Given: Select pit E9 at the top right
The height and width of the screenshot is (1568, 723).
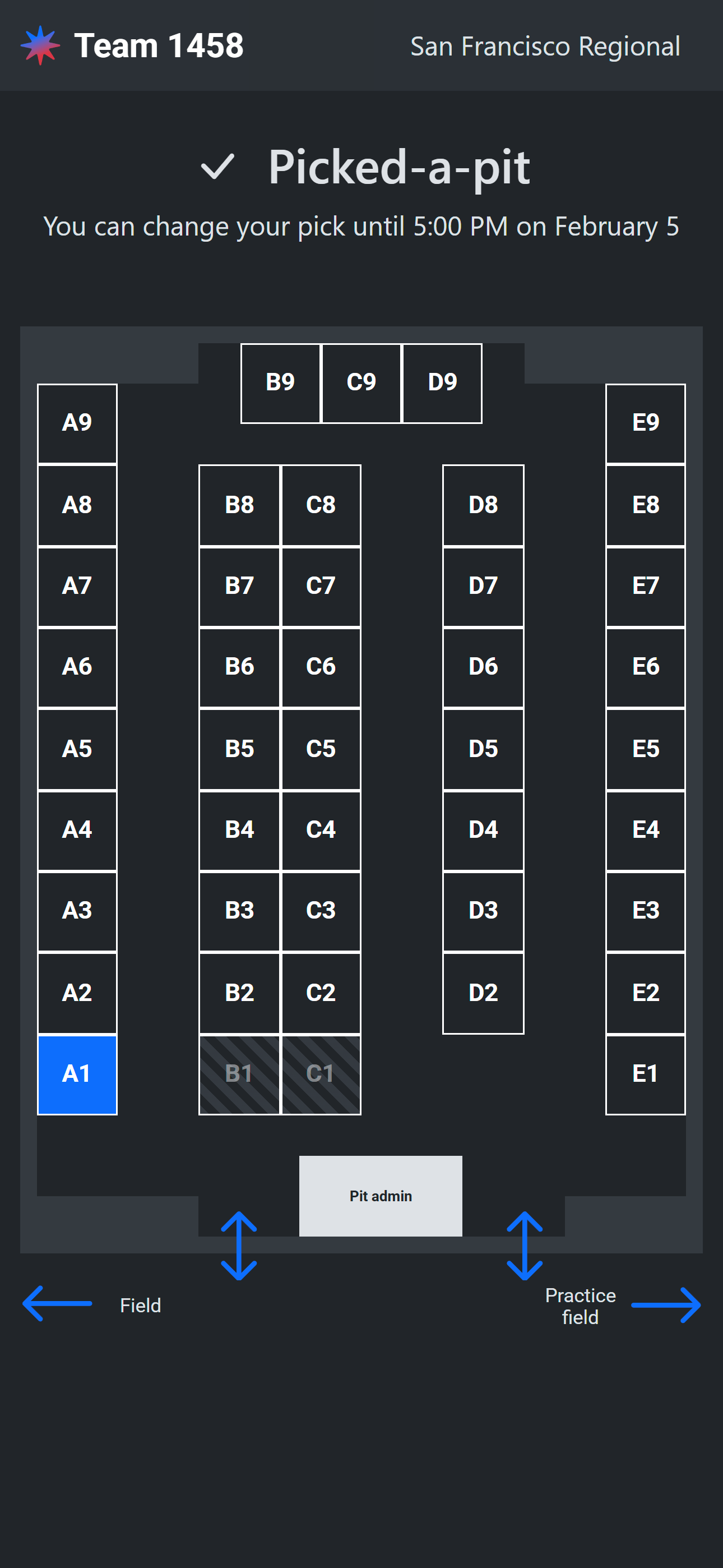Looking at the screenshot, I should click(645, 423).
